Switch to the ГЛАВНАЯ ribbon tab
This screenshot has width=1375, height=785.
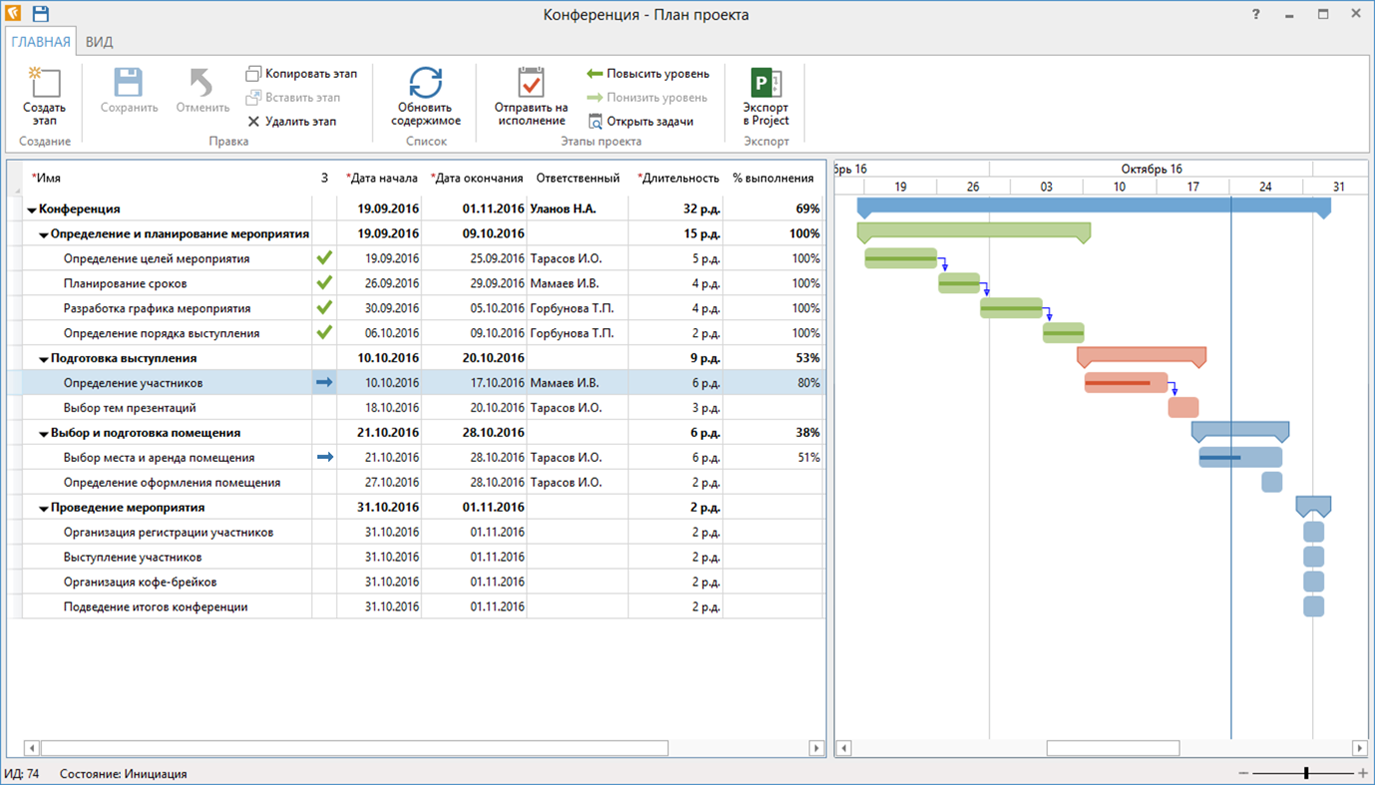tap(41, 42)
